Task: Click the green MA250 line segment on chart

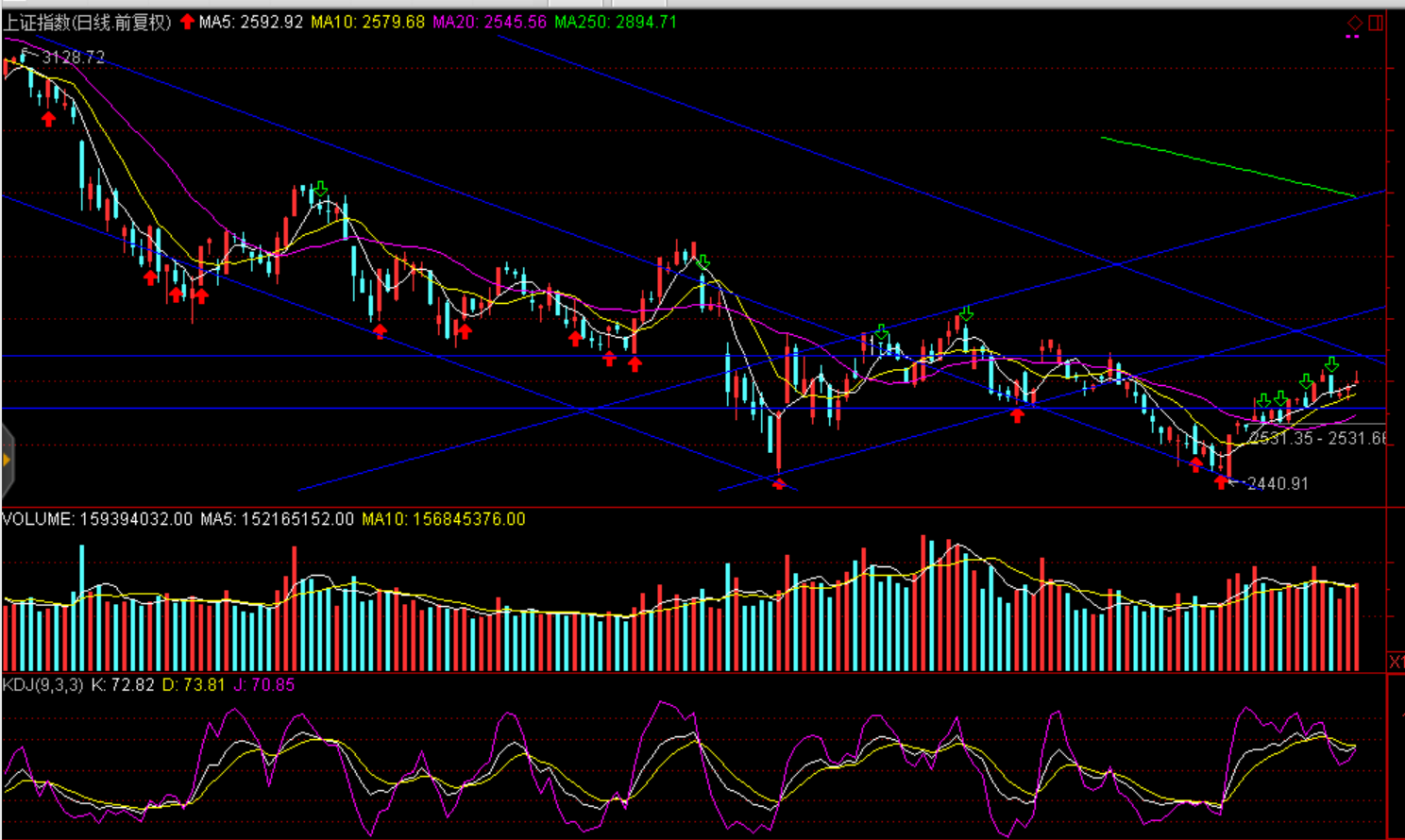Action: click(x=1227, y=167)
